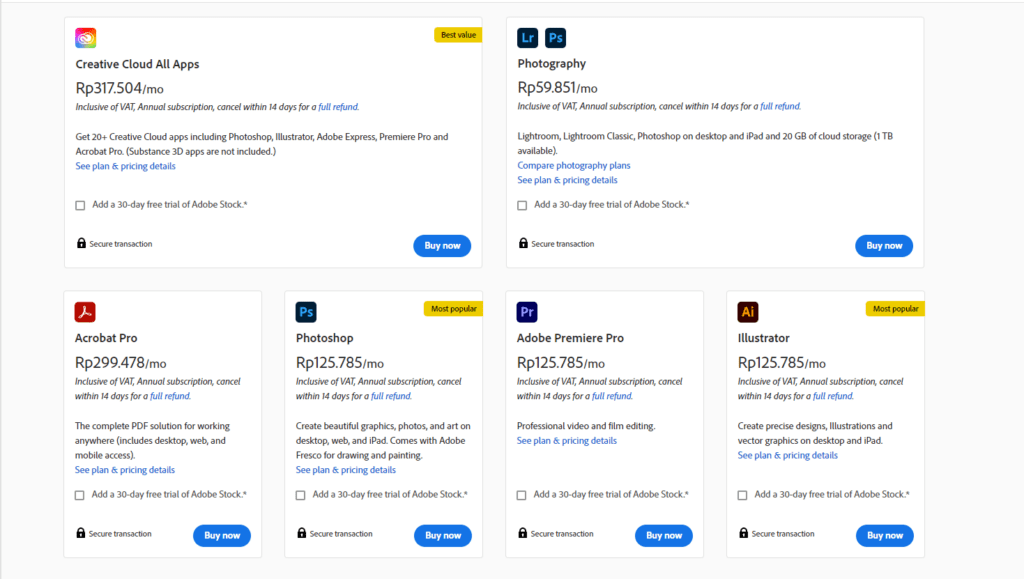Click the Rp299.478/mo price
1024x579 pixels.
pyautogui.click(x=120, y=363)
